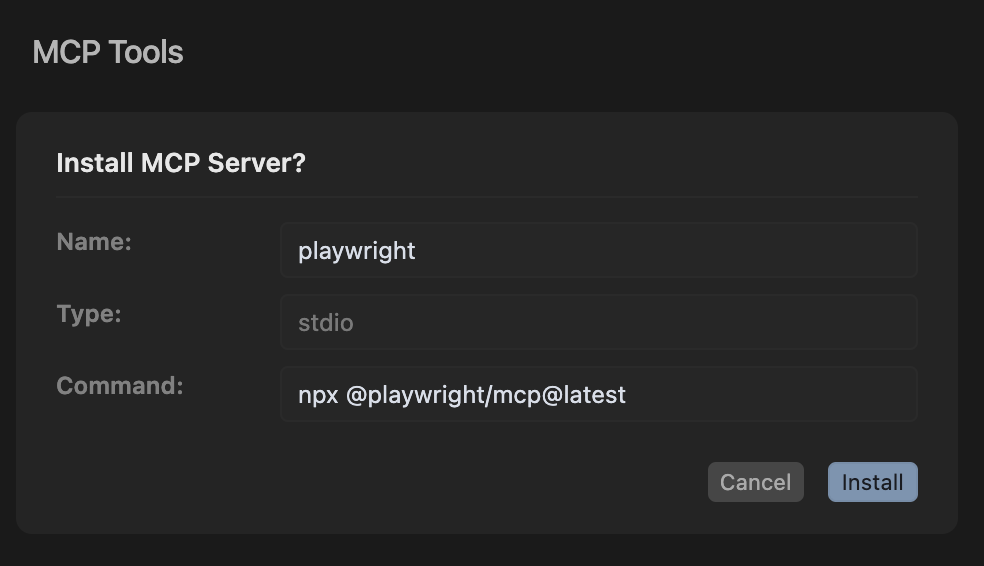
Task: Click the "stdio" type value text
Action: 326,323
